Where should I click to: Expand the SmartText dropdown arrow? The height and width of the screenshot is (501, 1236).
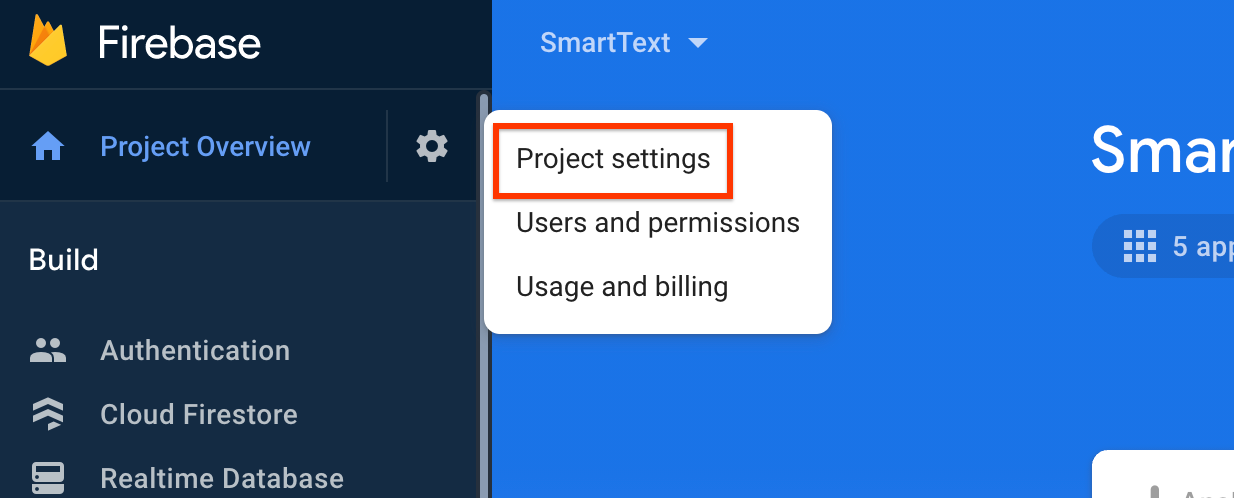(698, 43)
